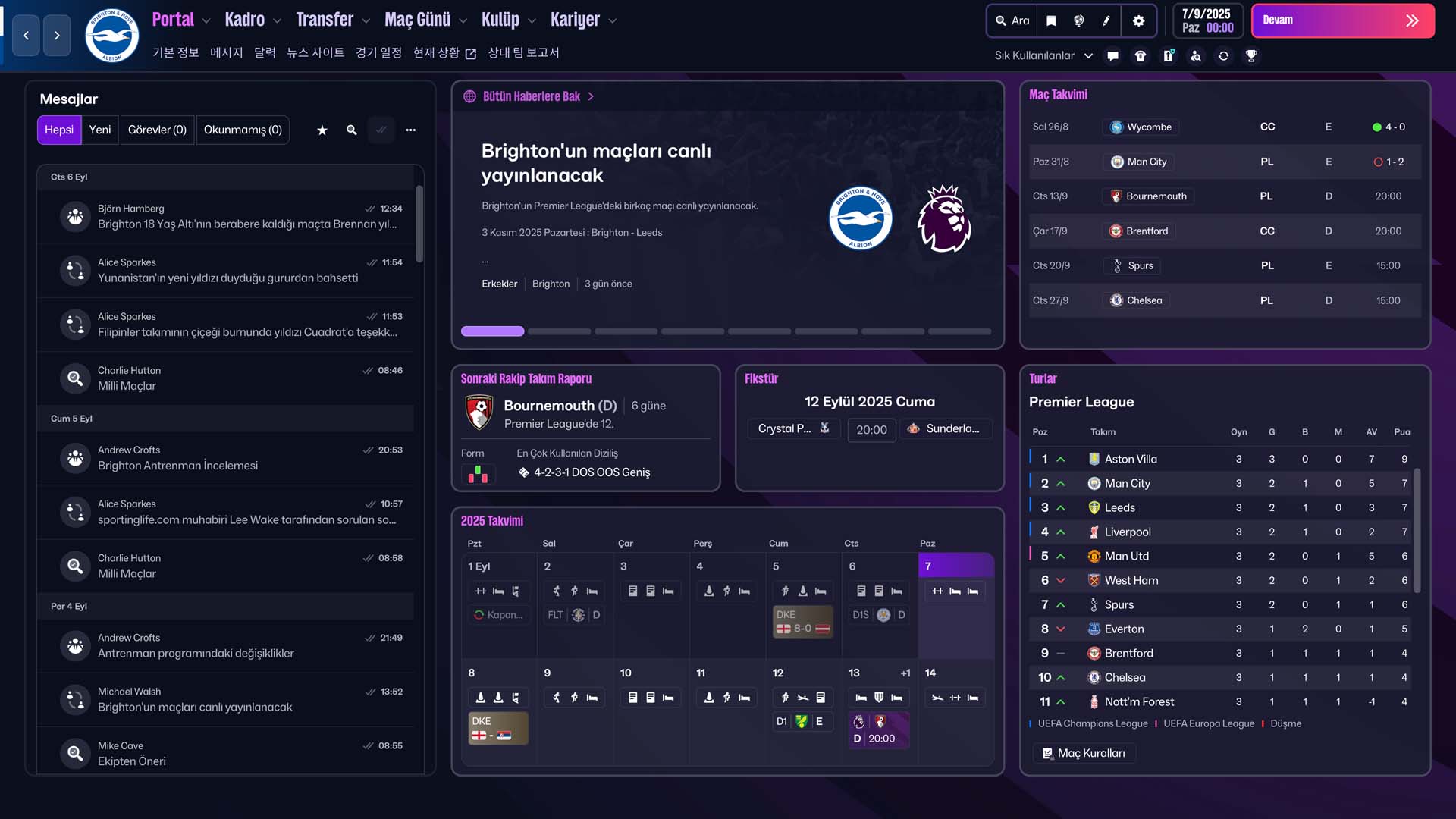The image size is (1456, 819).
Task: Open external link icon beside 현재 상황
Action: [x=471, y=53]
